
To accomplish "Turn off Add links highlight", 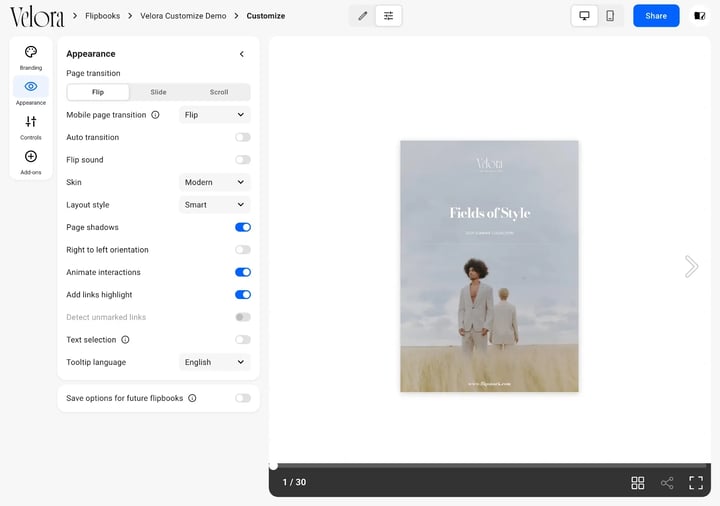I will pyautogui.click(x=242, y=295).
